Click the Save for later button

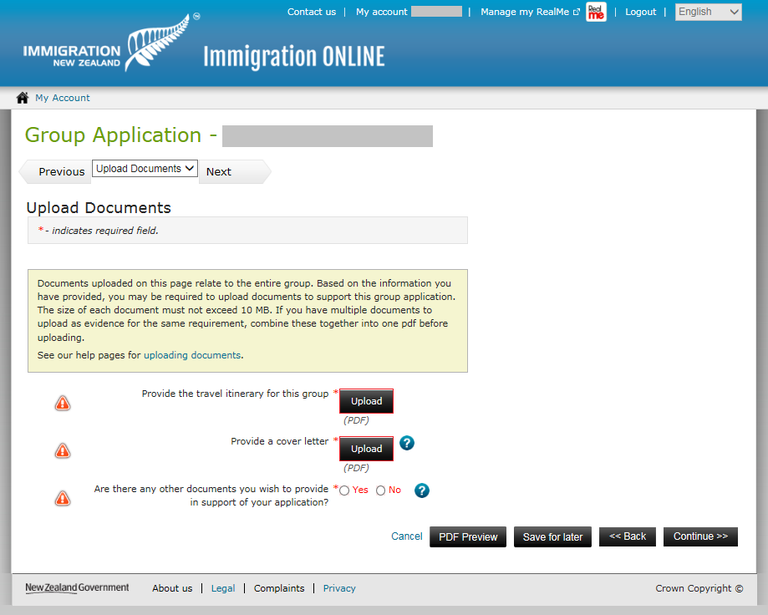click(553, 537)
